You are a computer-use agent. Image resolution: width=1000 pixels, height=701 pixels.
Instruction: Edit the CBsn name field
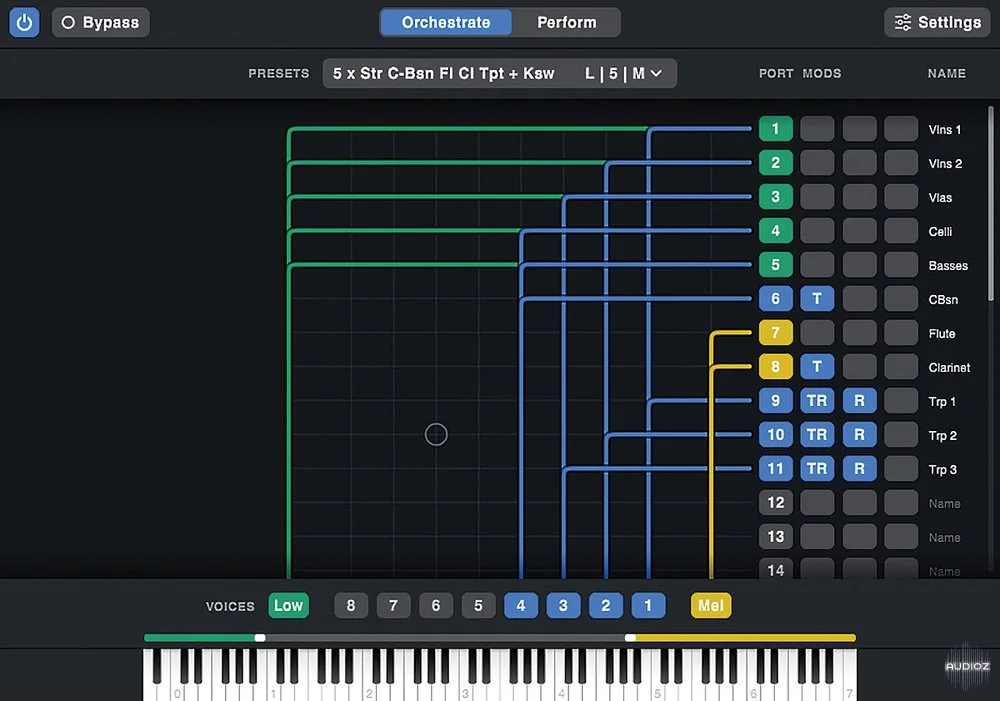pyautogui.click(x=943, y=300)
